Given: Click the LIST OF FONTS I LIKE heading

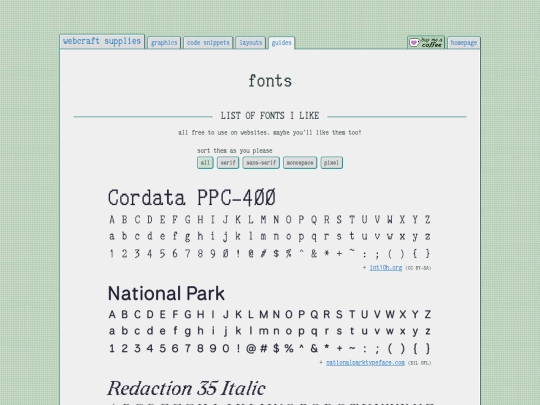Looking at the screenshot, I should 270,116.
